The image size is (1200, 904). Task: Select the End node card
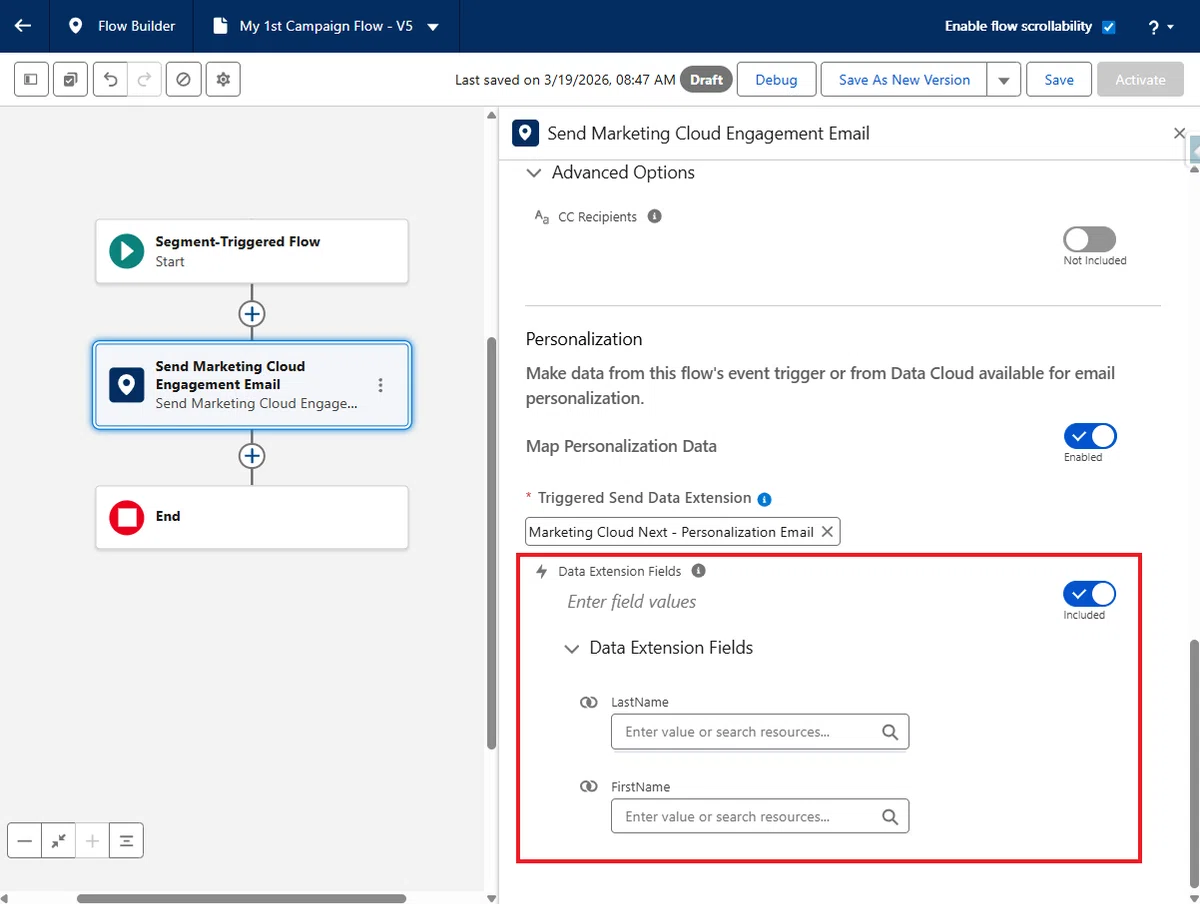pos(252,517)
